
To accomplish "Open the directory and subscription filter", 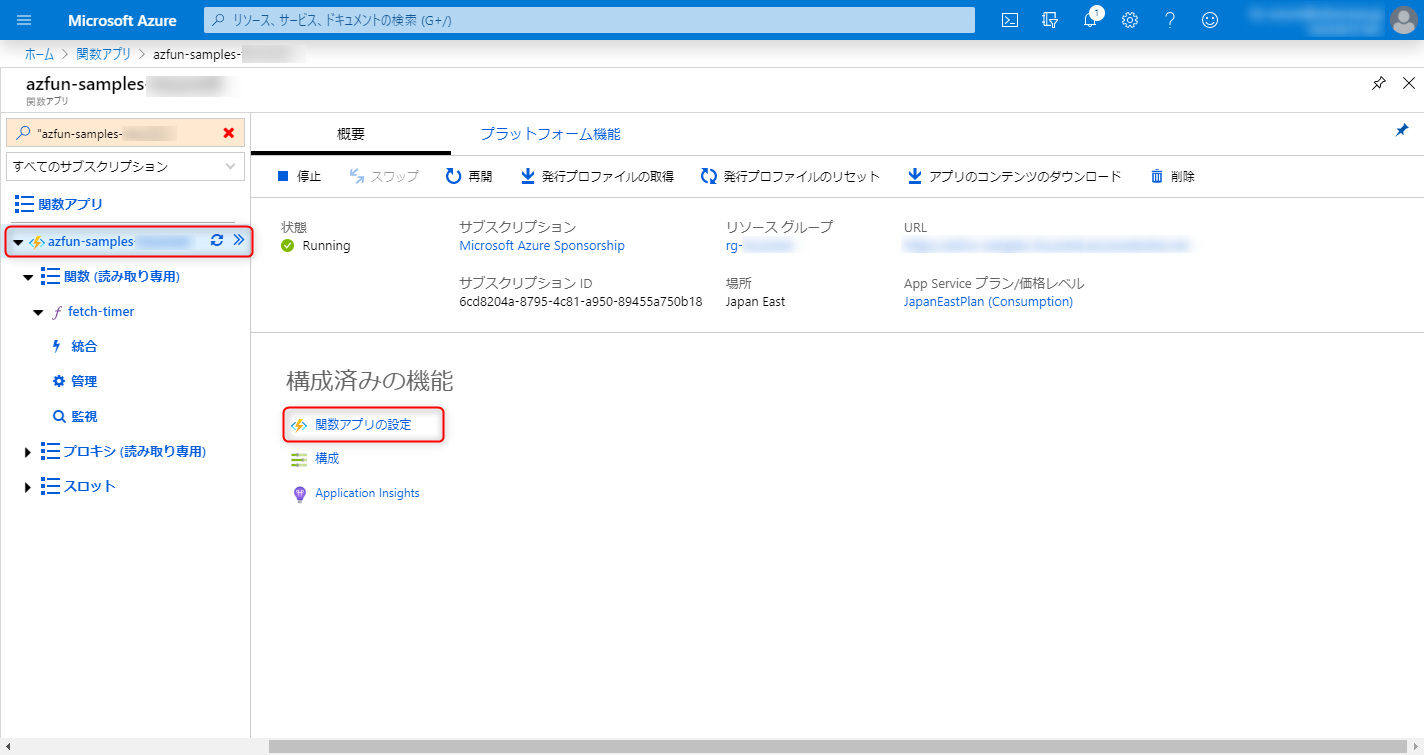I will [1050, 20].
